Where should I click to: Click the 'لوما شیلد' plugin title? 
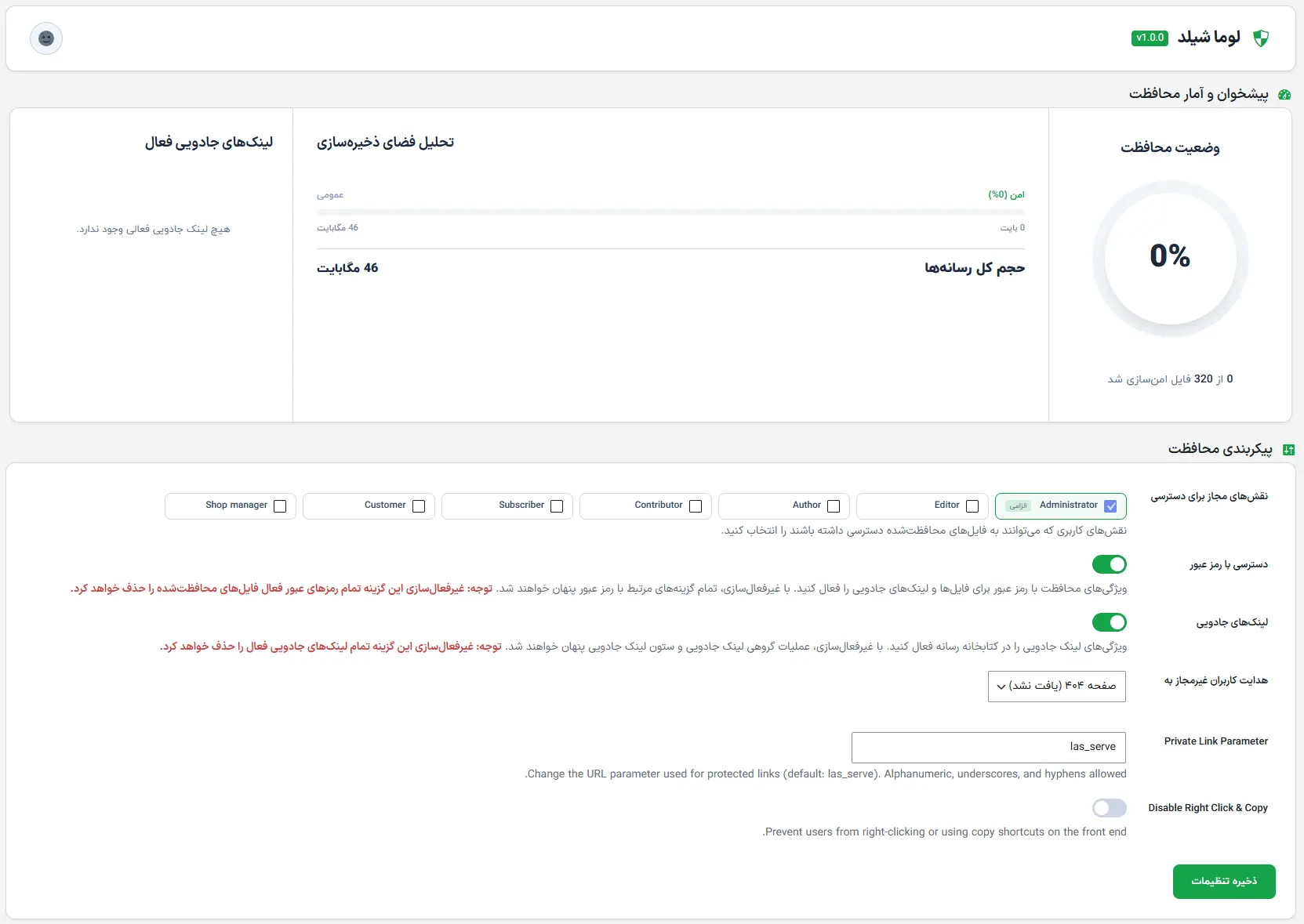click(x=1209, y=38)
